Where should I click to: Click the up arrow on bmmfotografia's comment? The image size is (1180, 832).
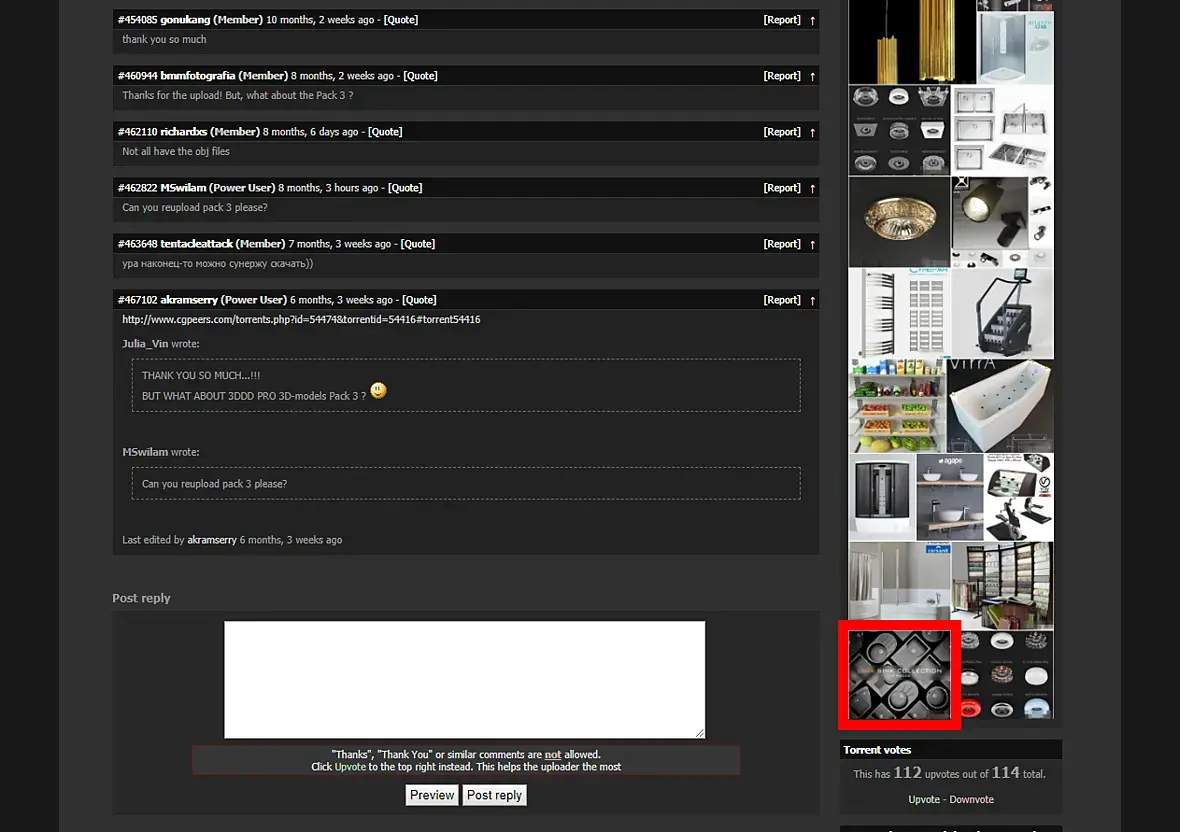812,76
